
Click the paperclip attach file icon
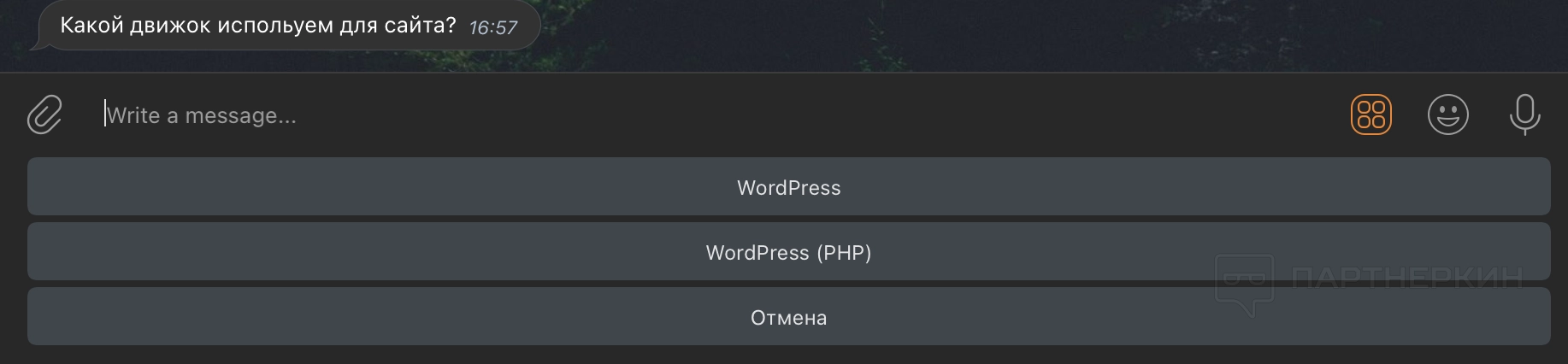coord(44,115)
